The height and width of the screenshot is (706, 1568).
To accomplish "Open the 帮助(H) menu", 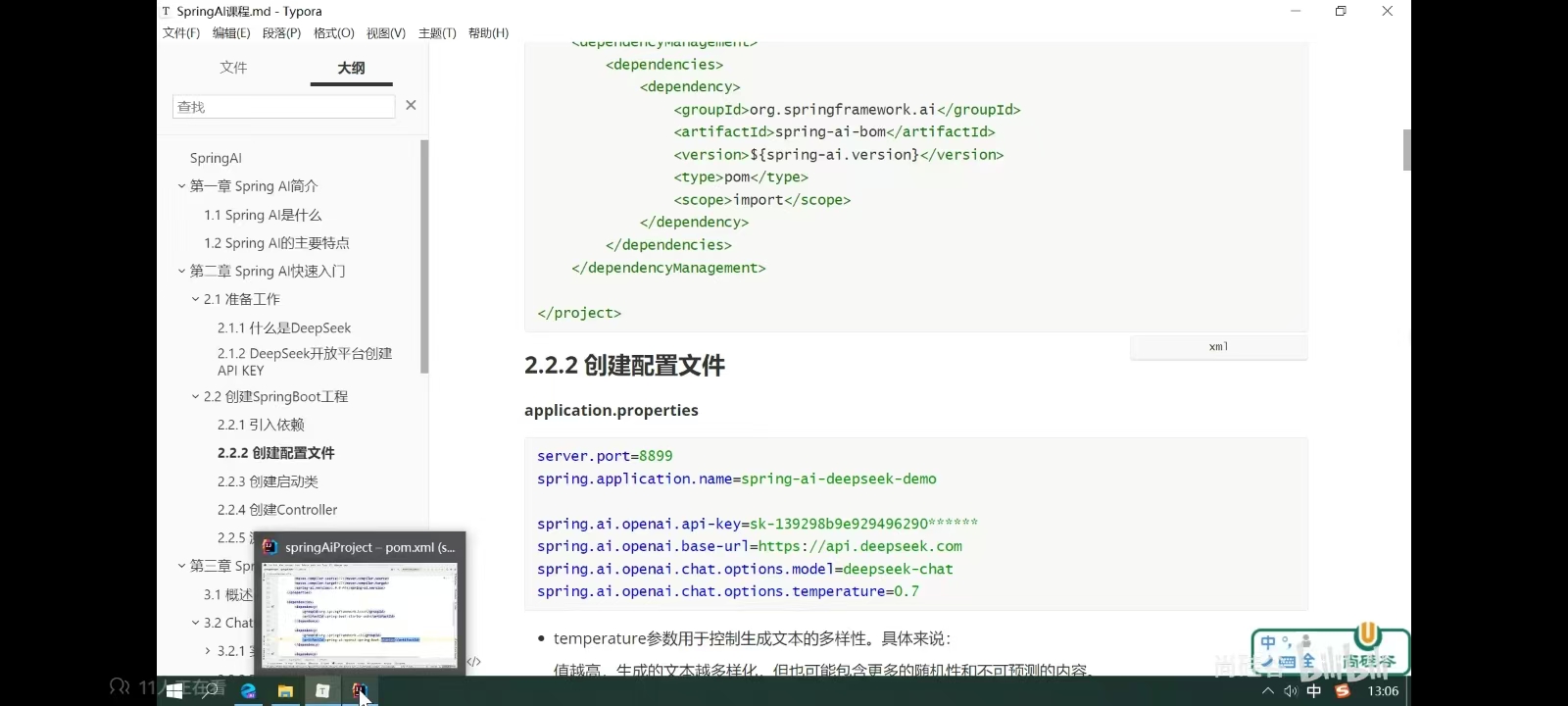I will [488, 33].
